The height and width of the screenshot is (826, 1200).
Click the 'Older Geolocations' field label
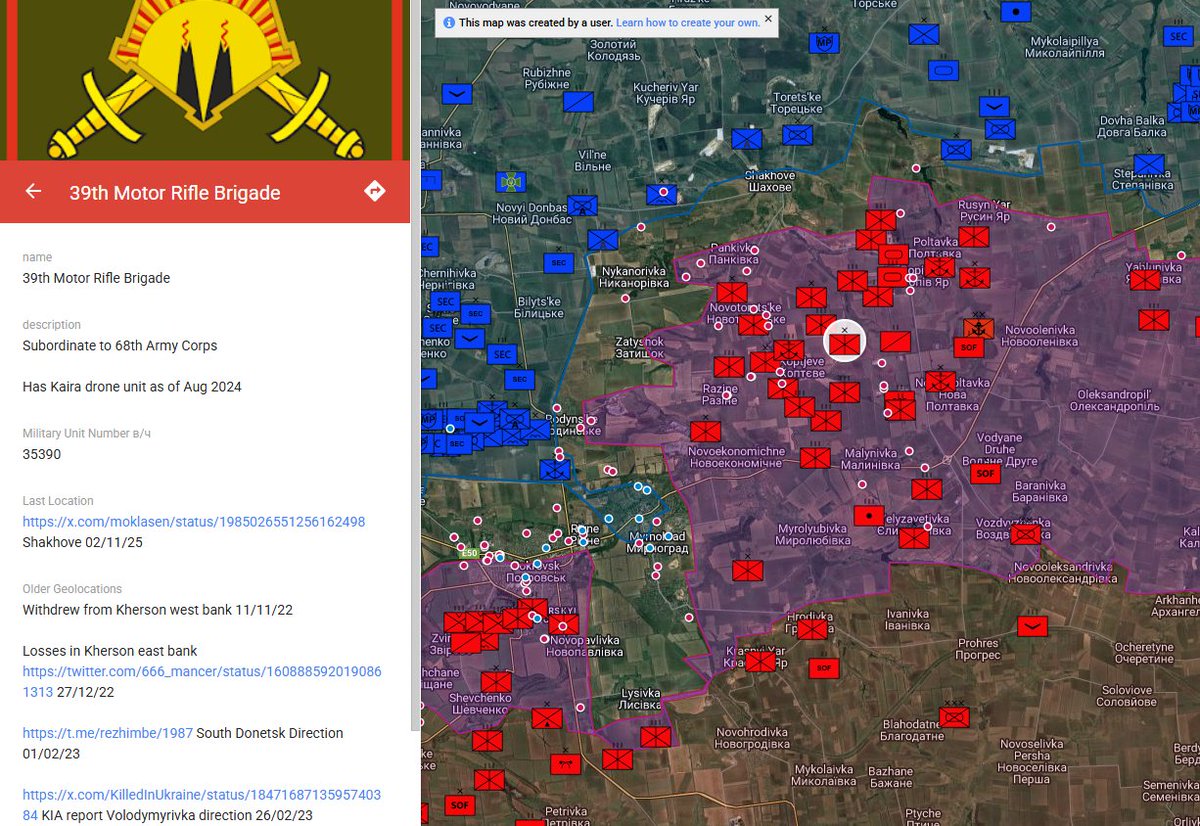pyautogui.click(x=72, y=589)
